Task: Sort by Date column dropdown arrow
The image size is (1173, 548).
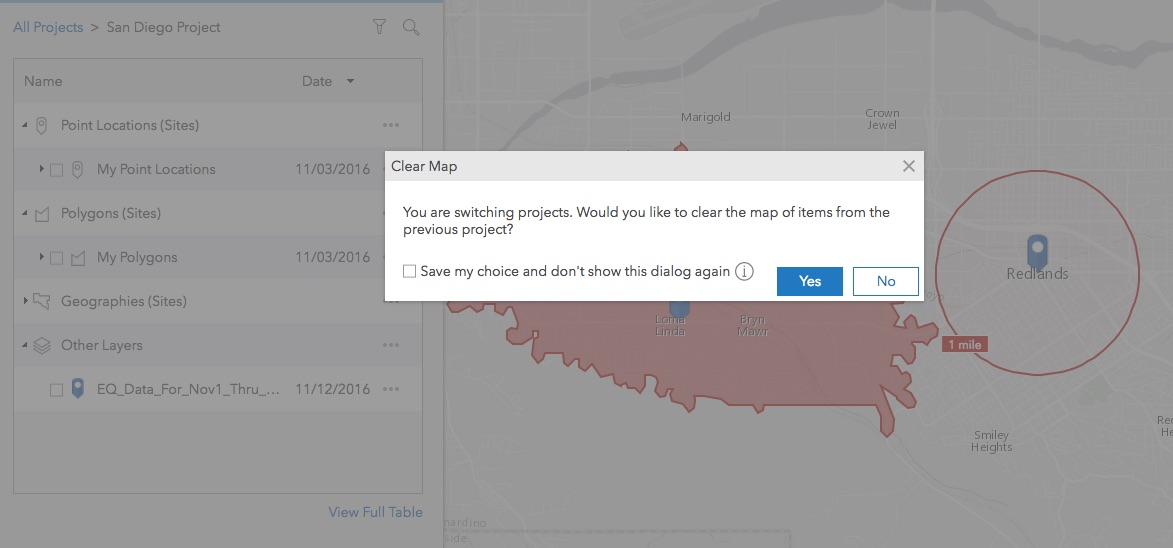Action: click(350, 81)
